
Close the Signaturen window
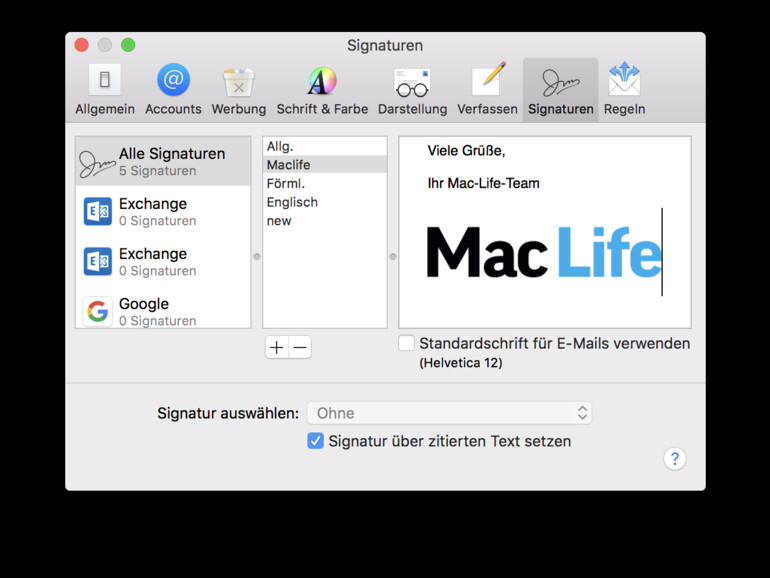tap(82, 45)
